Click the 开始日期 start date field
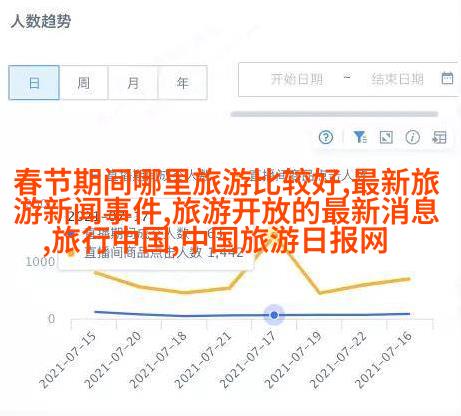The width and height of the screenshot is (461, 416). tap(297, 79)
